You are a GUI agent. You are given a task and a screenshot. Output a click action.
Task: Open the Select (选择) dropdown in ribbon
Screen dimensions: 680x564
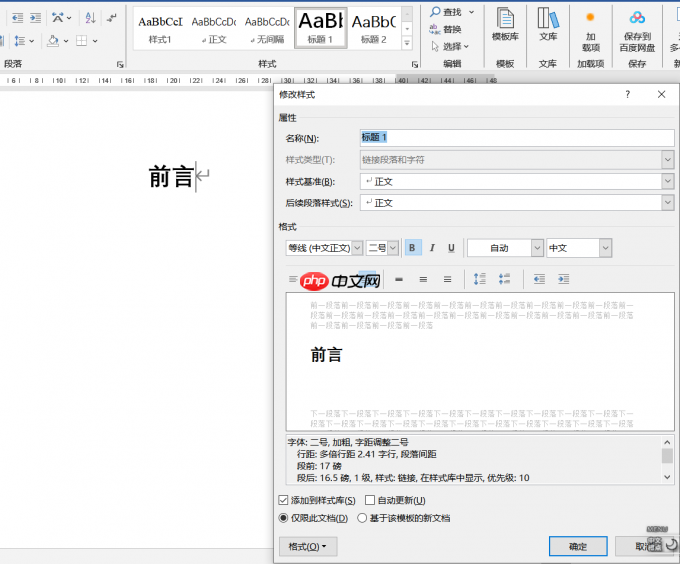click(x=450, y=46)
